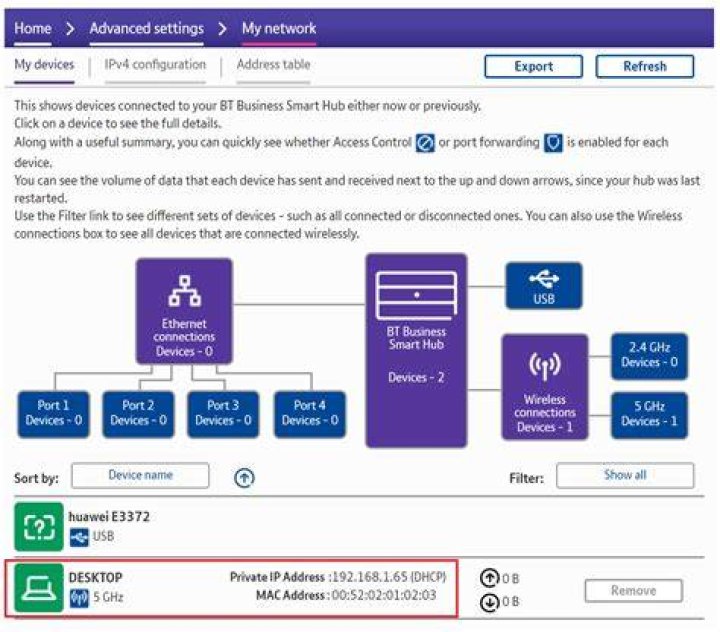Open the Device name sort dropdown

coord(140,475)
